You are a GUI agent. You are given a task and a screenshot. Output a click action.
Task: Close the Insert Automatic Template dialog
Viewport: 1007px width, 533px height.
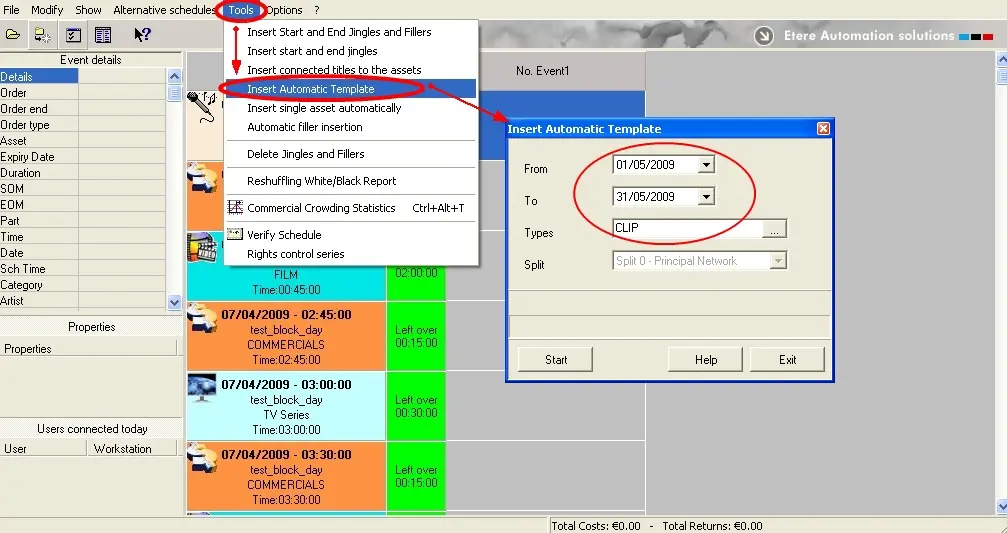coord(823,129)
